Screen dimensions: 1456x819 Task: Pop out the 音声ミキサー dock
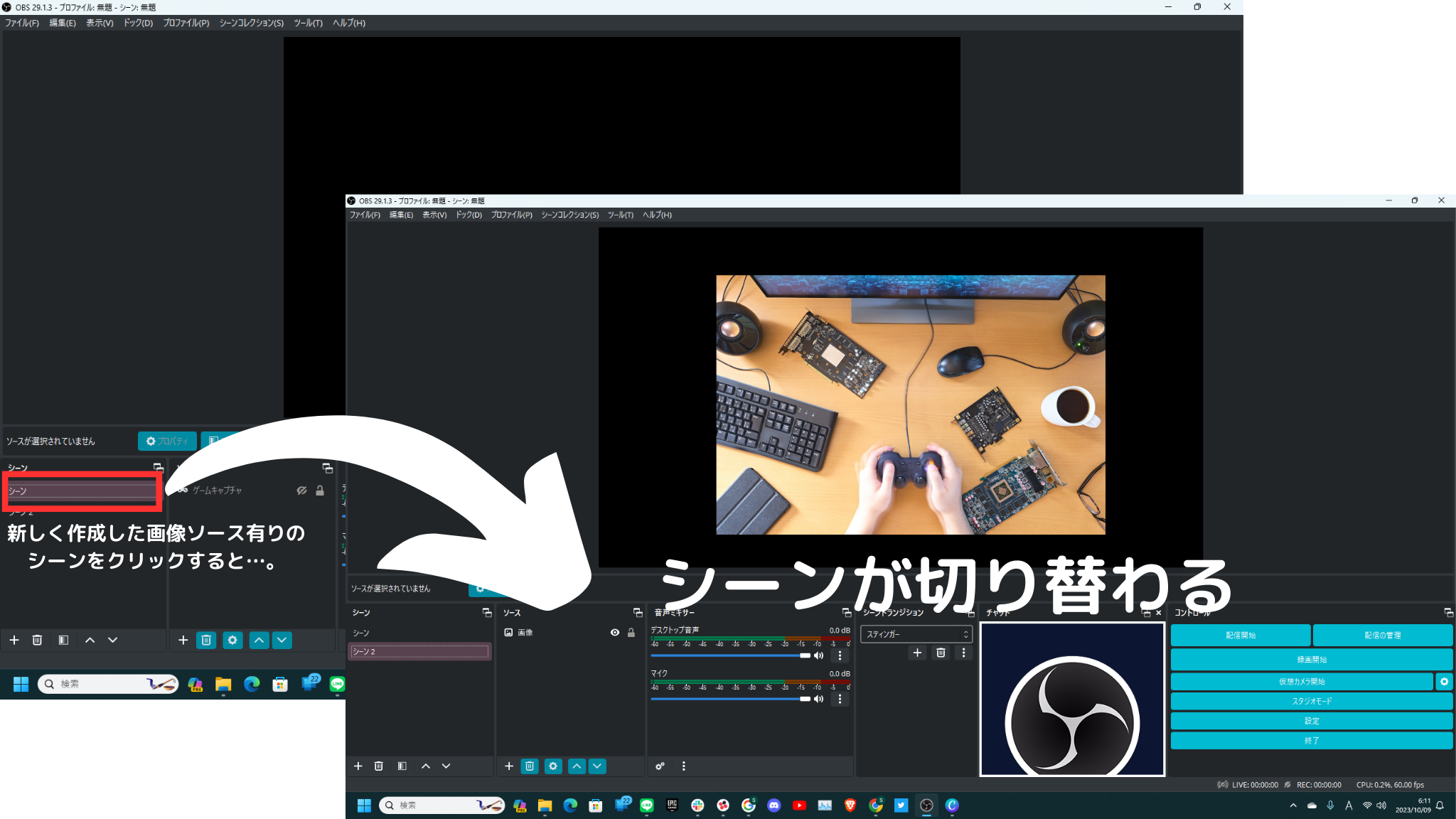click(x=846, y=612)
